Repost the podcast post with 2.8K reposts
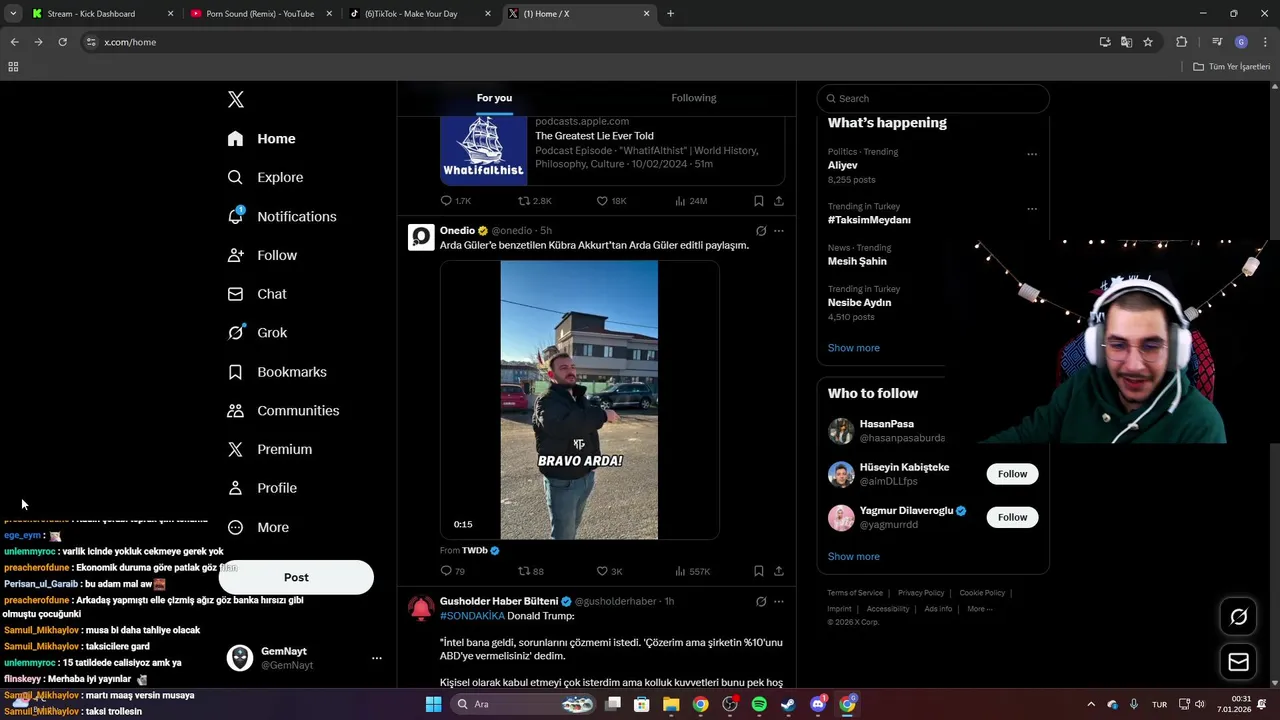This screenshot has height=720, width=1280. point(534,201)
